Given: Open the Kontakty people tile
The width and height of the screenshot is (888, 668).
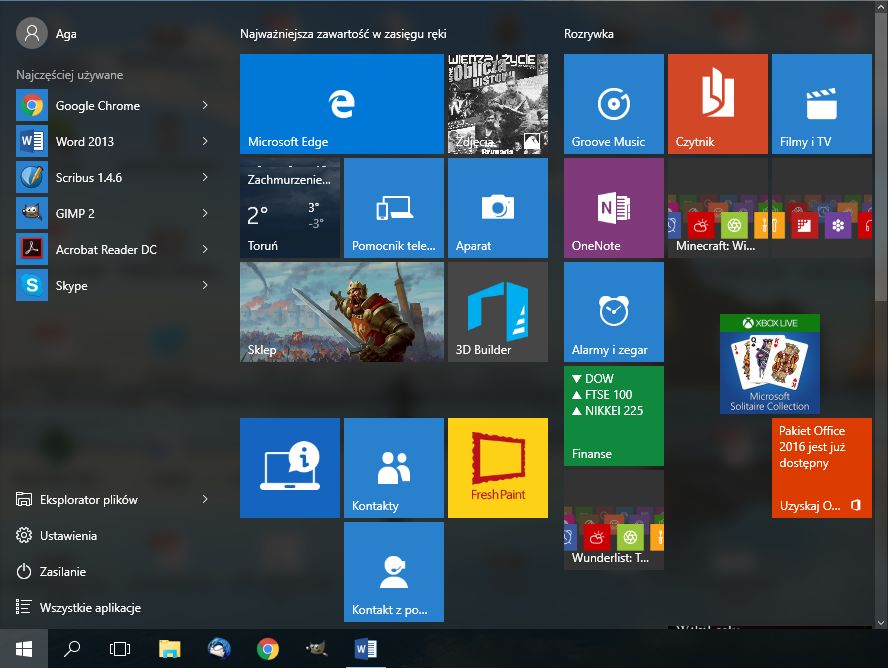Looking at the screenshot, I should point(393,467).
